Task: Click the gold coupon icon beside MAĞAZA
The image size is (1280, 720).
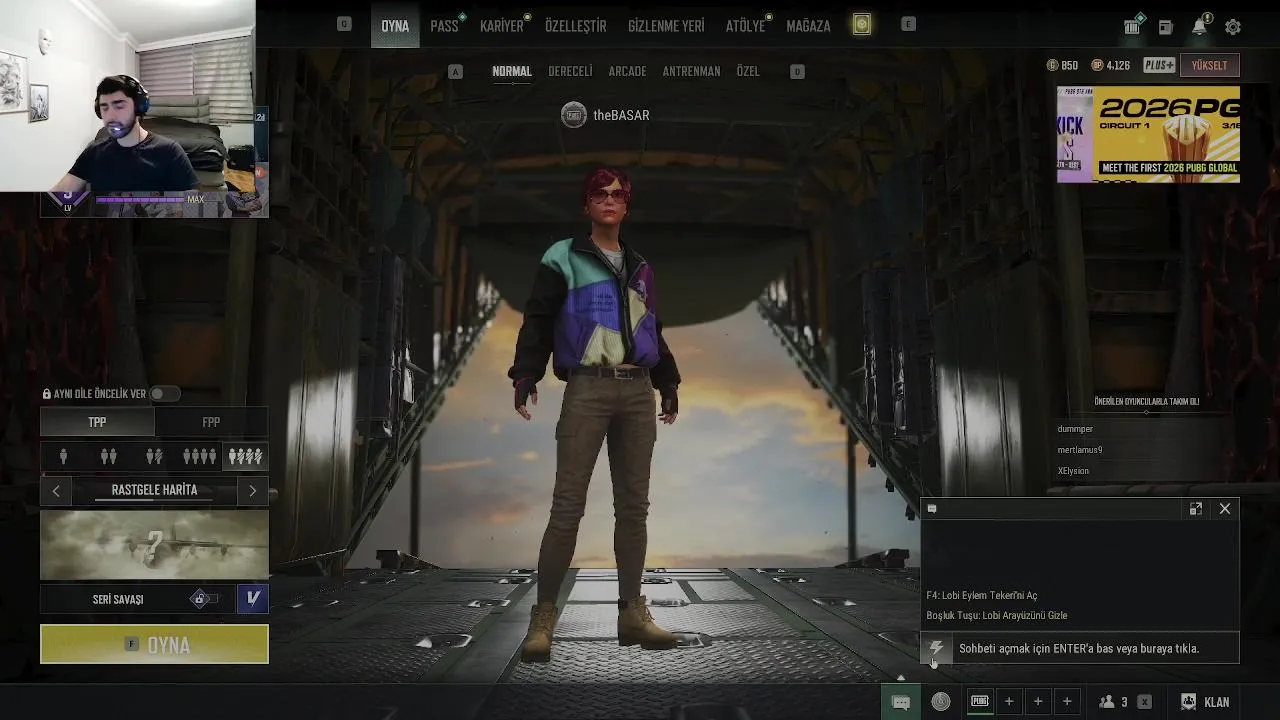Action: [861, 25]
